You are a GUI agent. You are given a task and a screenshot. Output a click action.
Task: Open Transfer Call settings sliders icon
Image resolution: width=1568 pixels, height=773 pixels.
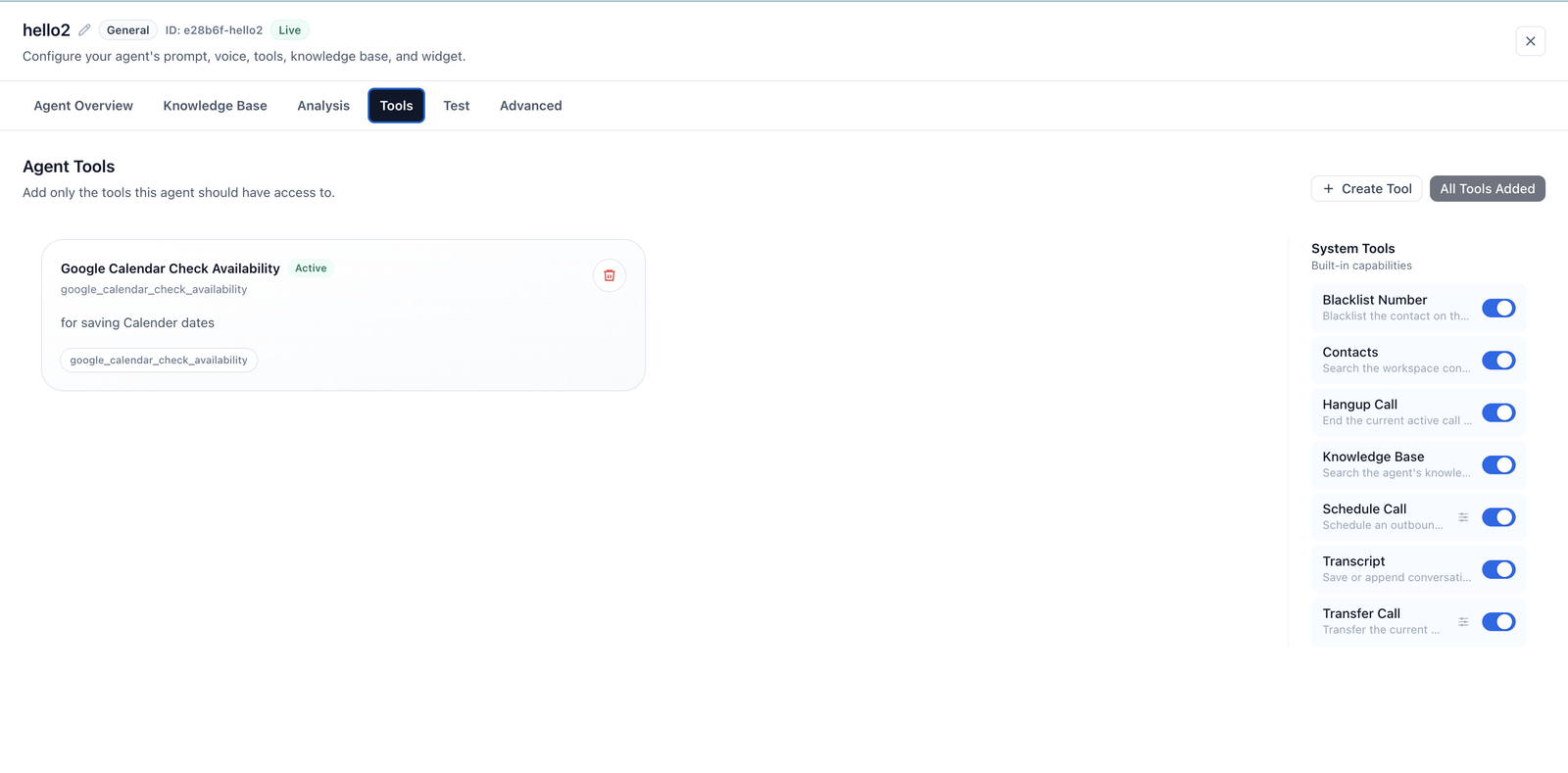[1463, 622]
